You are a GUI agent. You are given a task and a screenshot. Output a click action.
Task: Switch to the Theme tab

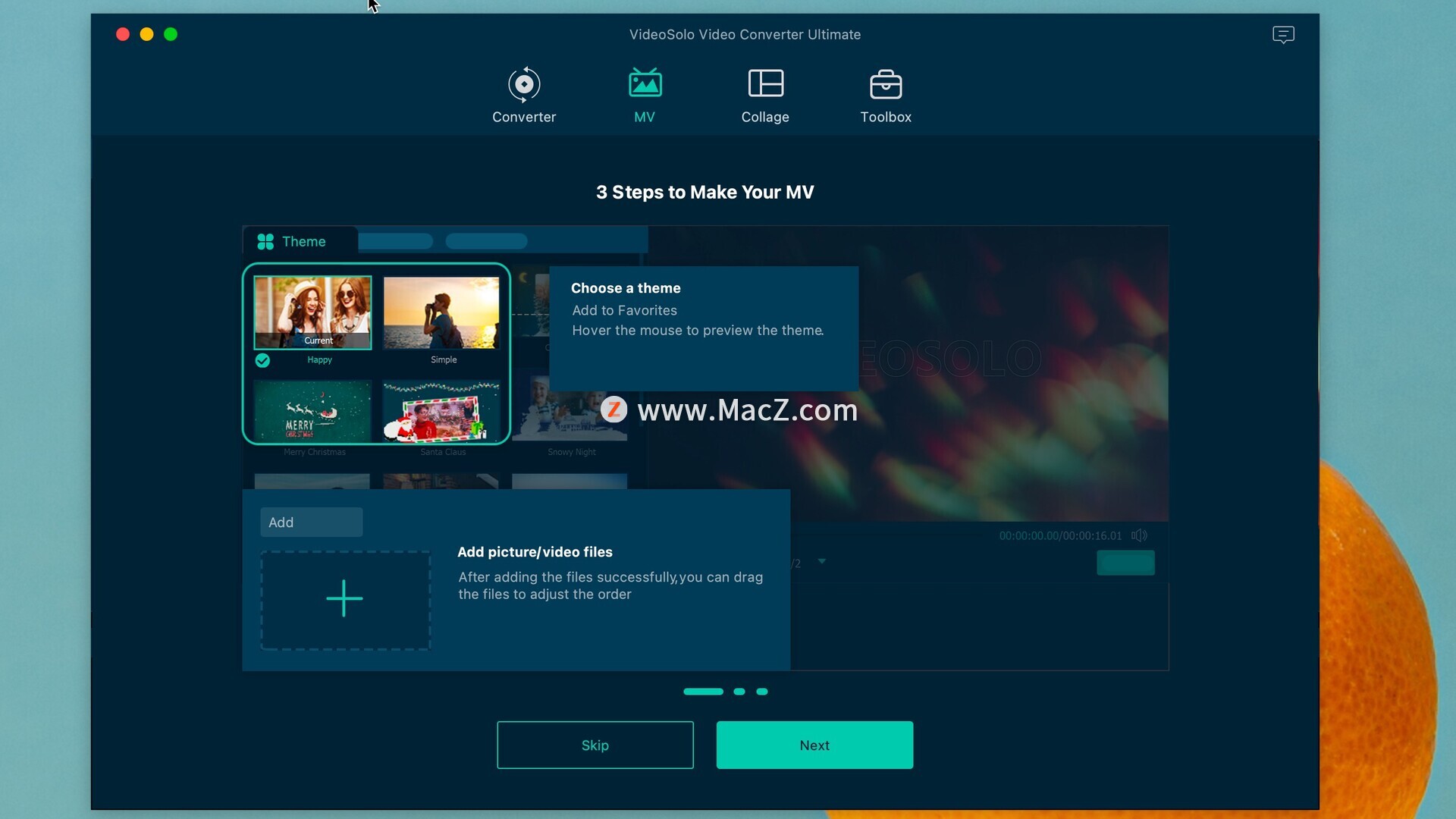(x=300, y=241)
